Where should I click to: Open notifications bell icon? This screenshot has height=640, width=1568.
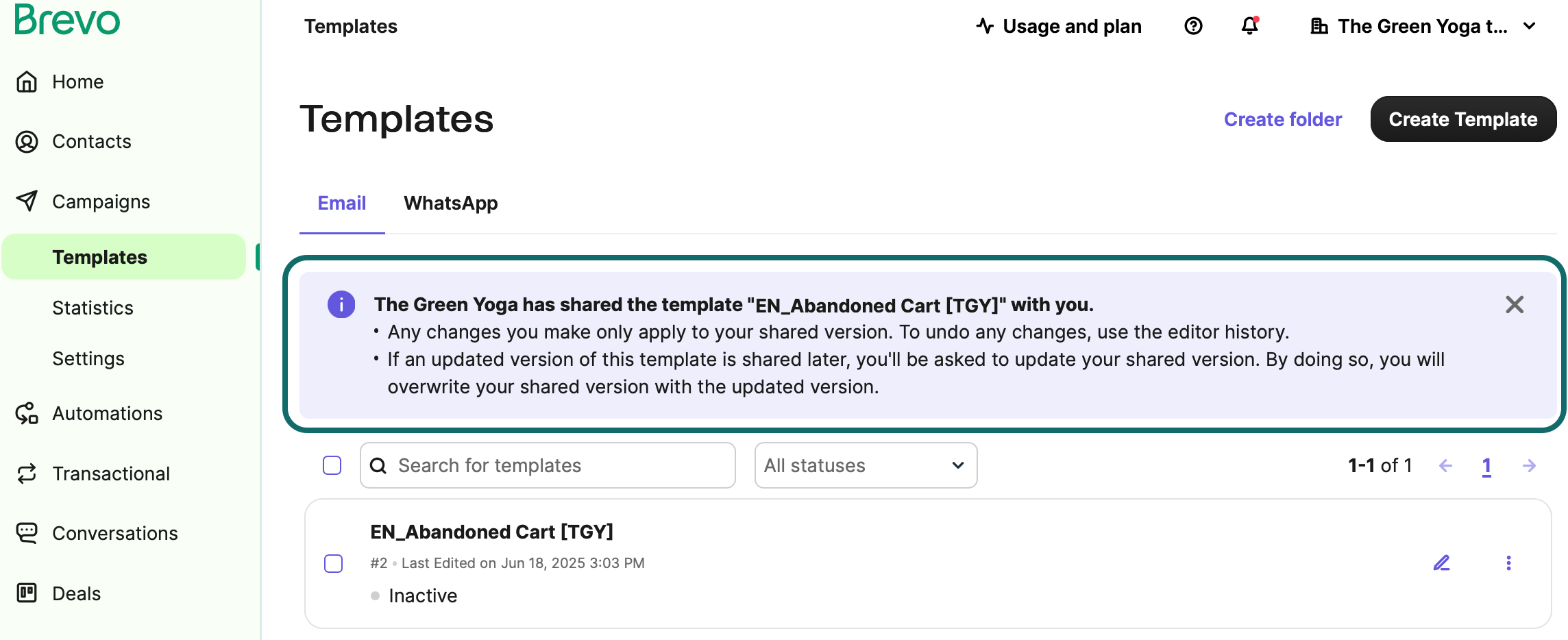tap(1249, 26)
